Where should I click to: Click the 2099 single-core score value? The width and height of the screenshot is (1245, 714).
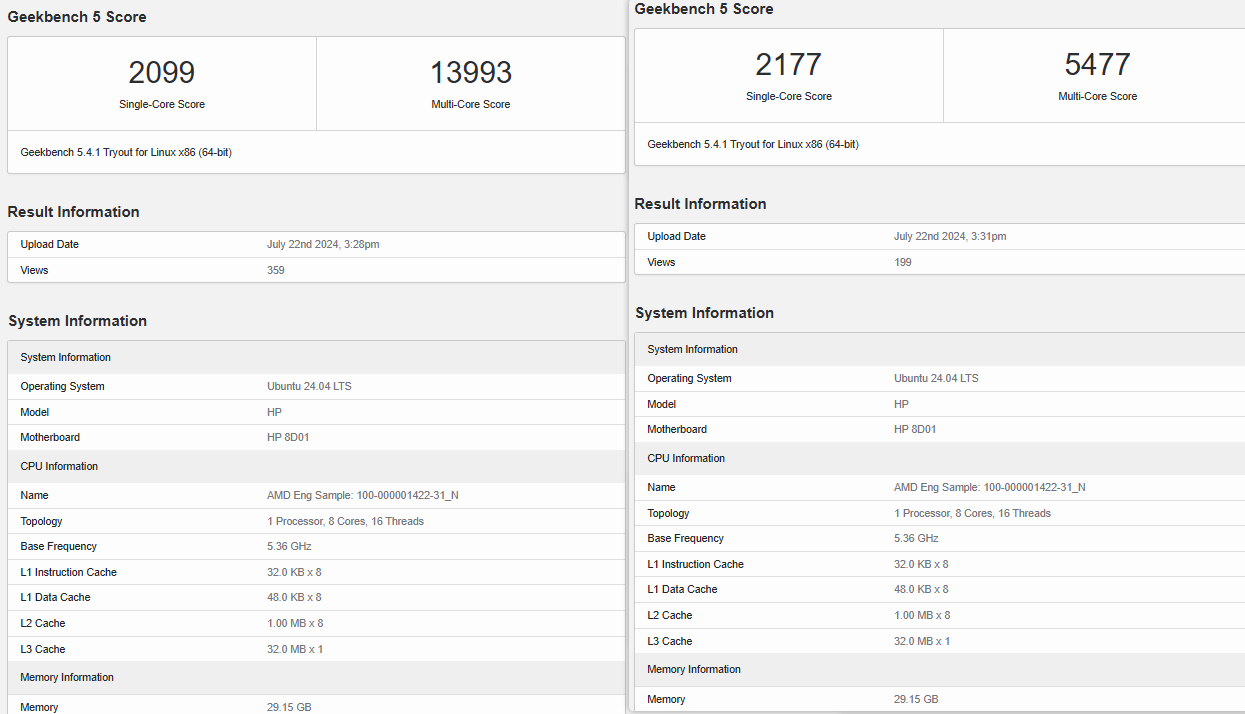pos(161,73)
